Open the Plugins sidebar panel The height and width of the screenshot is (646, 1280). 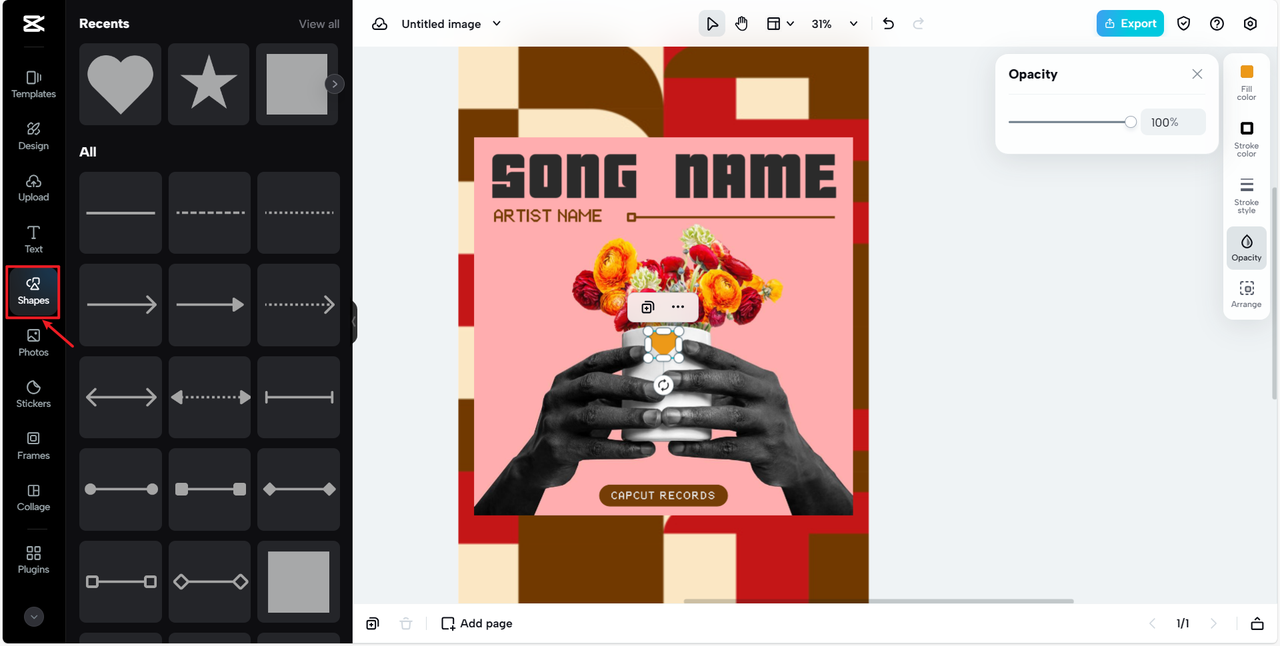33,560
